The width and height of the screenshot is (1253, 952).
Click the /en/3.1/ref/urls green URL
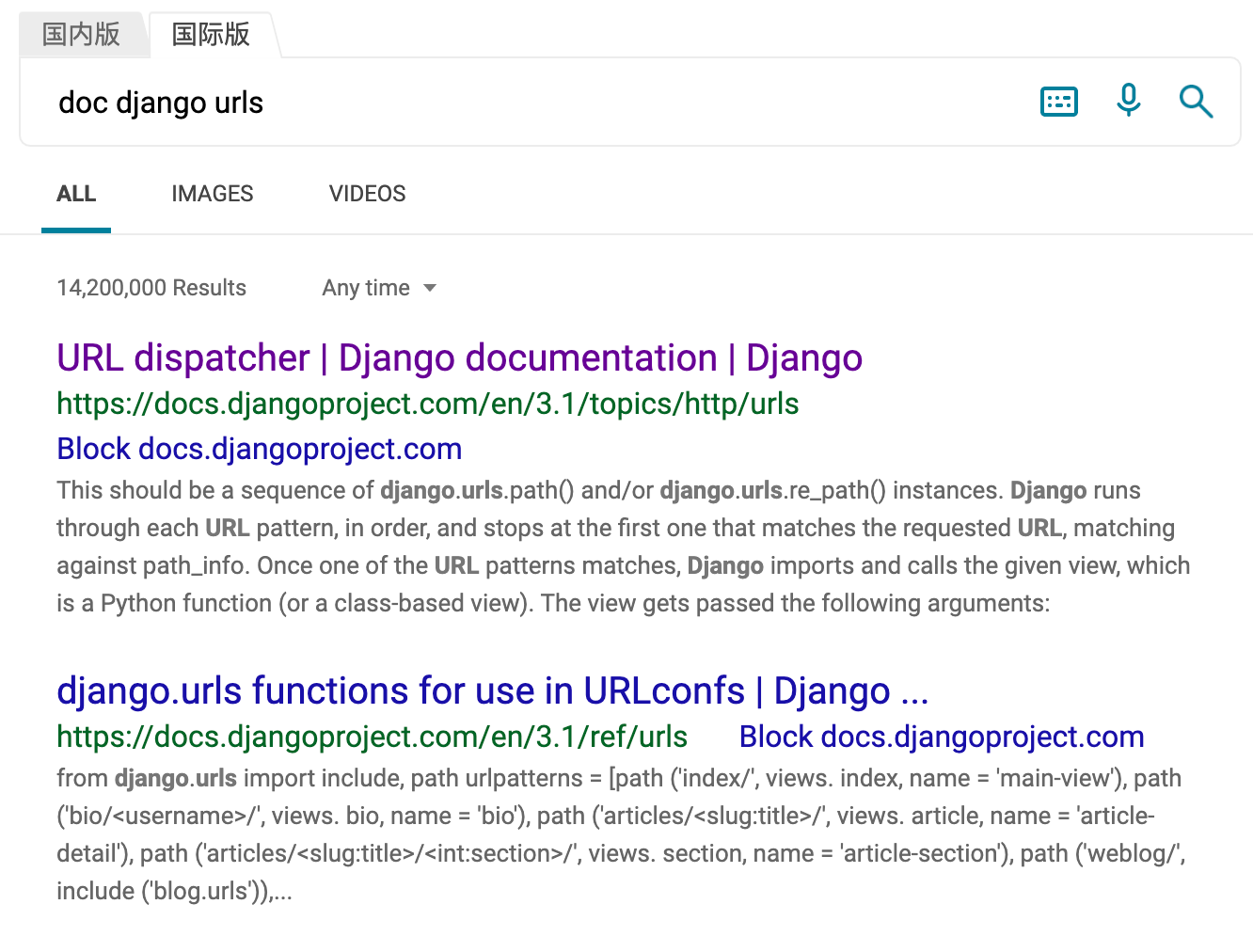373,738
